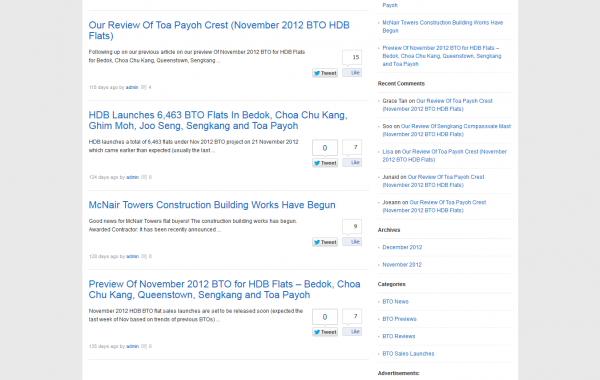
Task: Click excerpt starting 'HDB launches a total of 6,463'
Action: [x=194, y=146]
